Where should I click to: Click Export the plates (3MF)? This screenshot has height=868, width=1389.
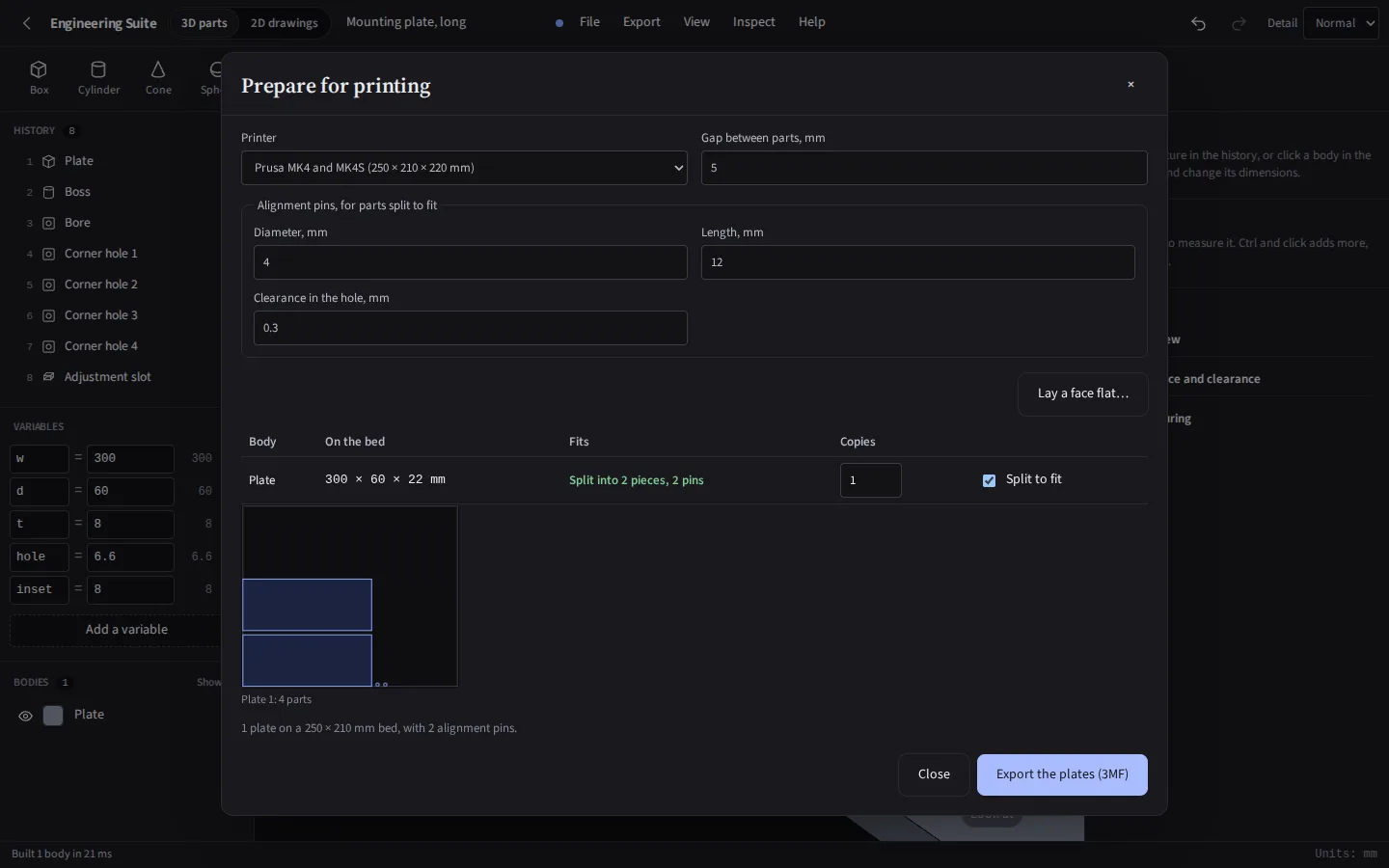point(1062,774)
